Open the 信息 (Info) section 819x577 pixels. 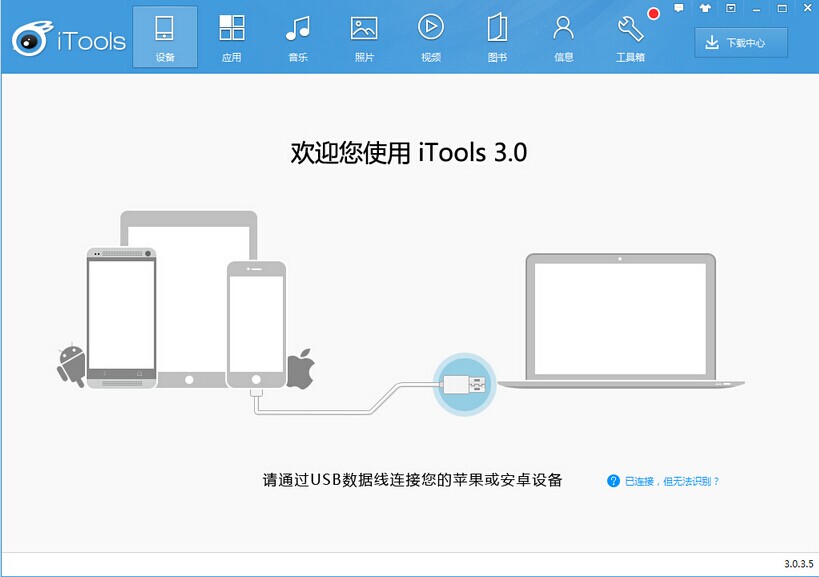tap(563, 38)
